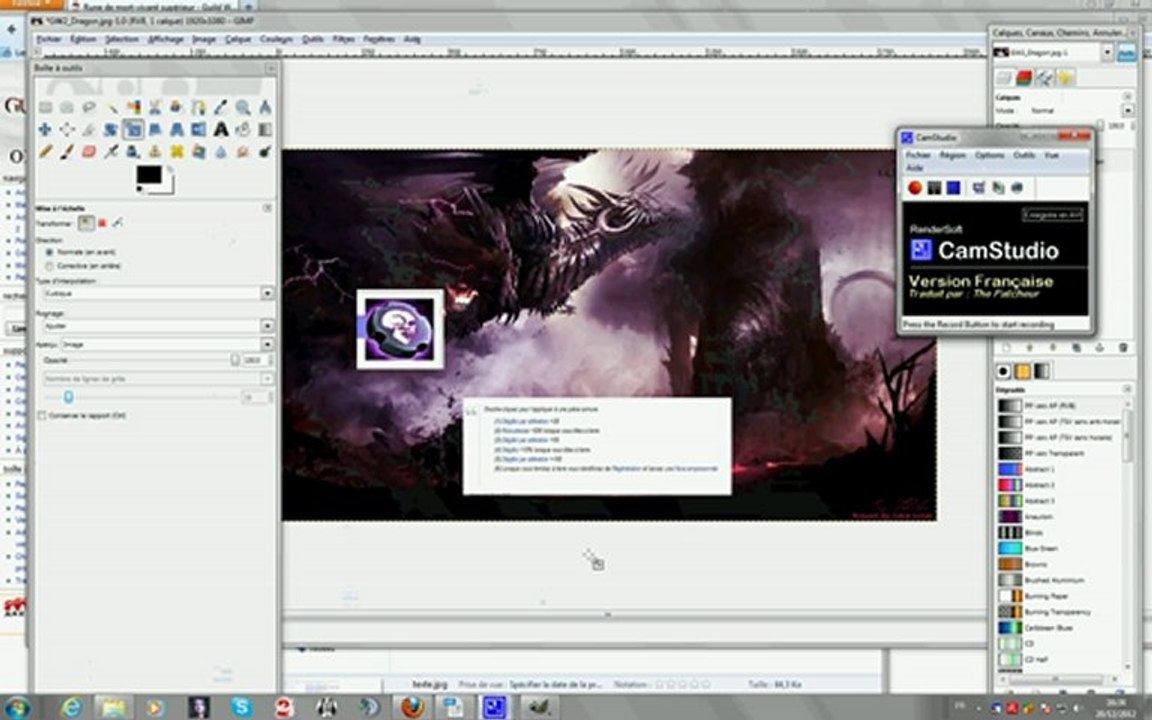Click the red Record button in CamStudio
Image resolution: width=1152 pixels, height=720 pixels.
tap(915, 188)
